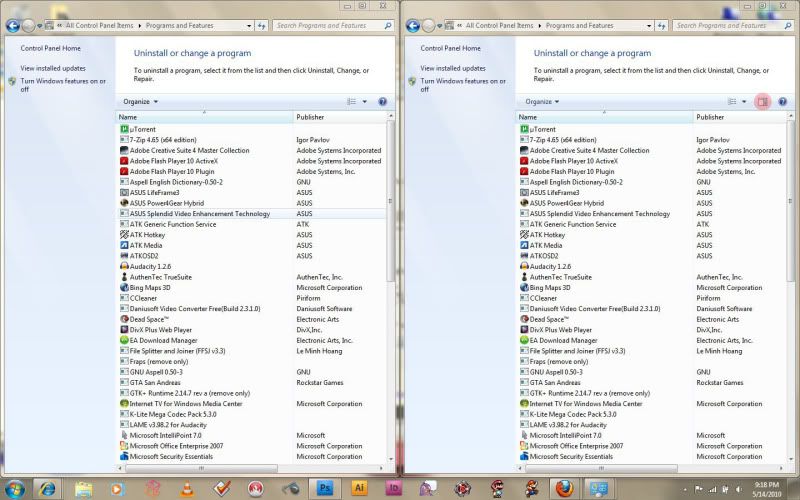Click the forward arrow in the left window

(29, 26)
